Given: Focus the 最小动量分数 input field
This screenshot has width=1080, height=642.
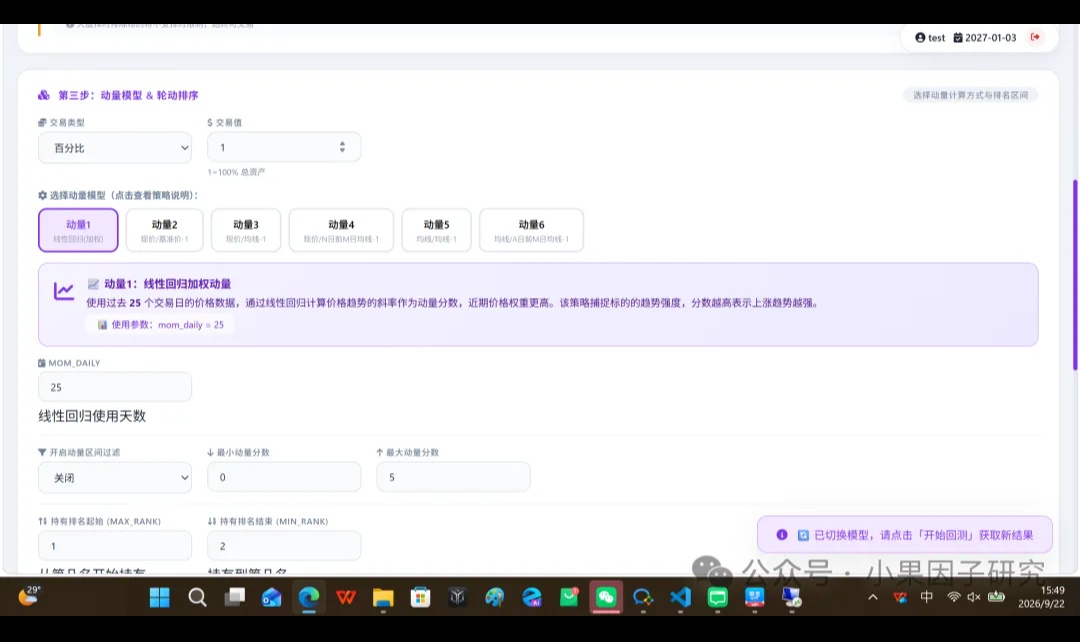Looking at the screenshot, I should tap(284, 477).
